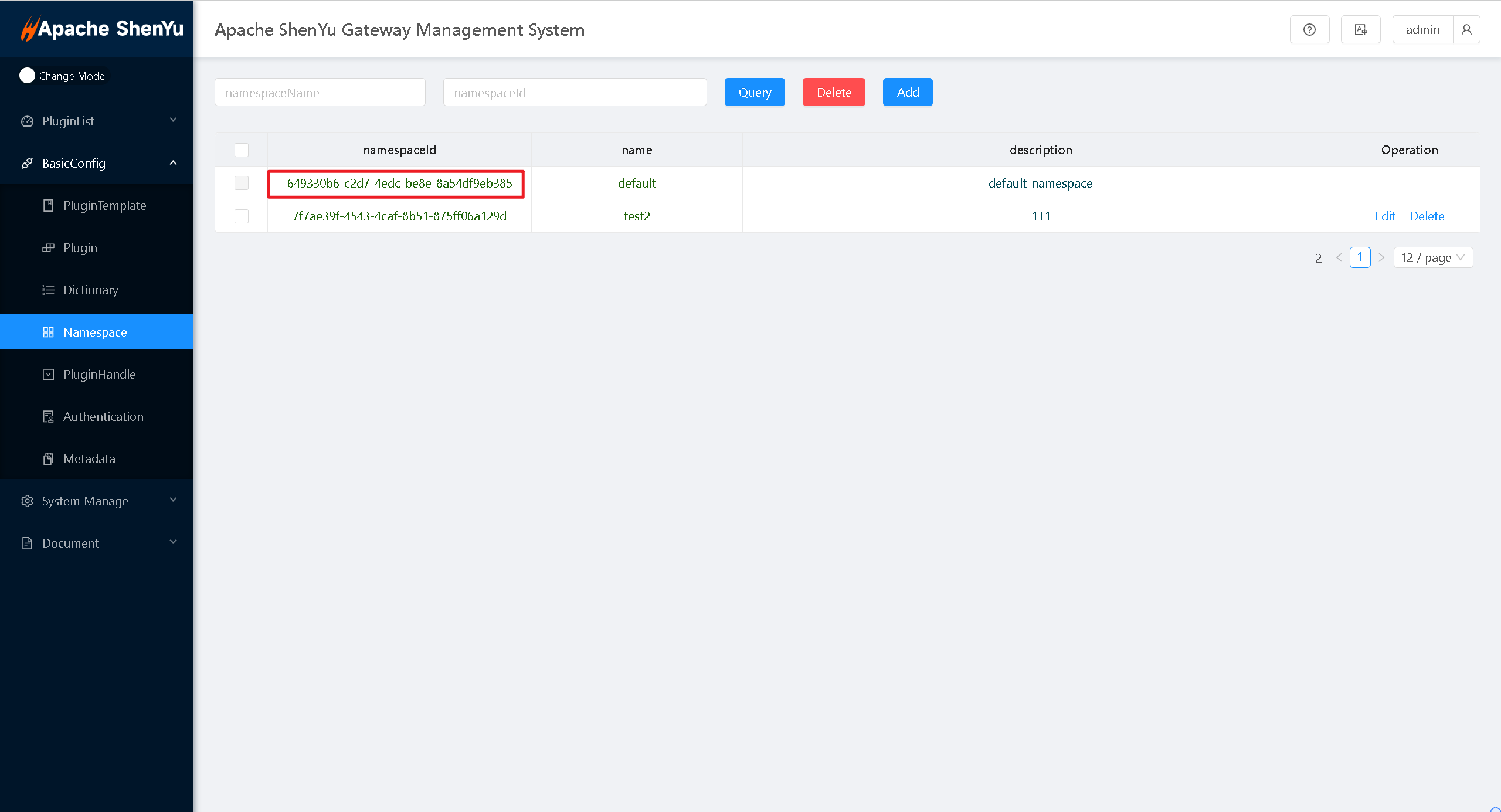Click the admin user avatar icon

[x=1466, y=30]
